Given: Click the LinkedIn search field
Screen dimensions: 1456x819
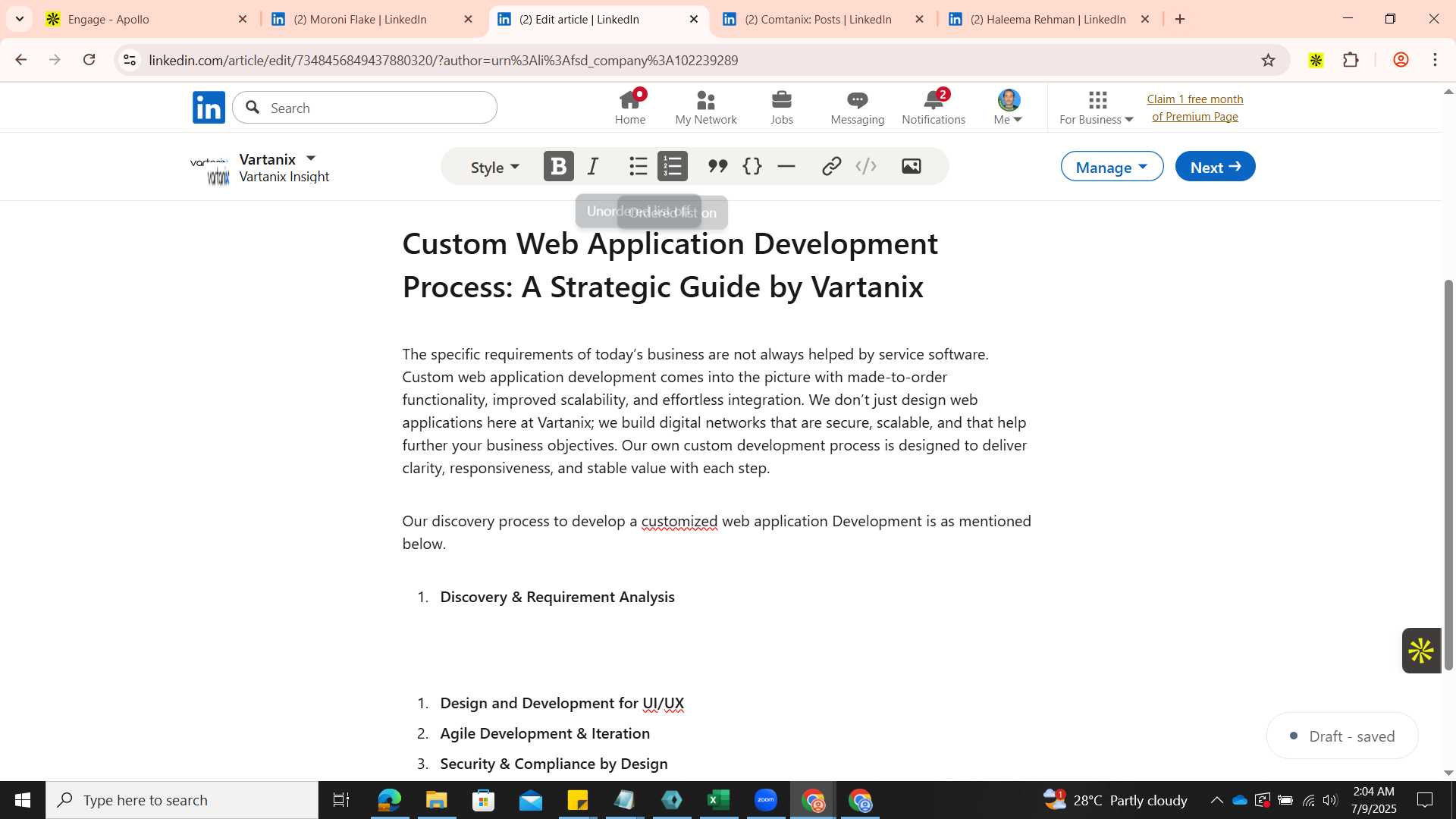Looking at the screenshot, I should click(x=365, y=108).
